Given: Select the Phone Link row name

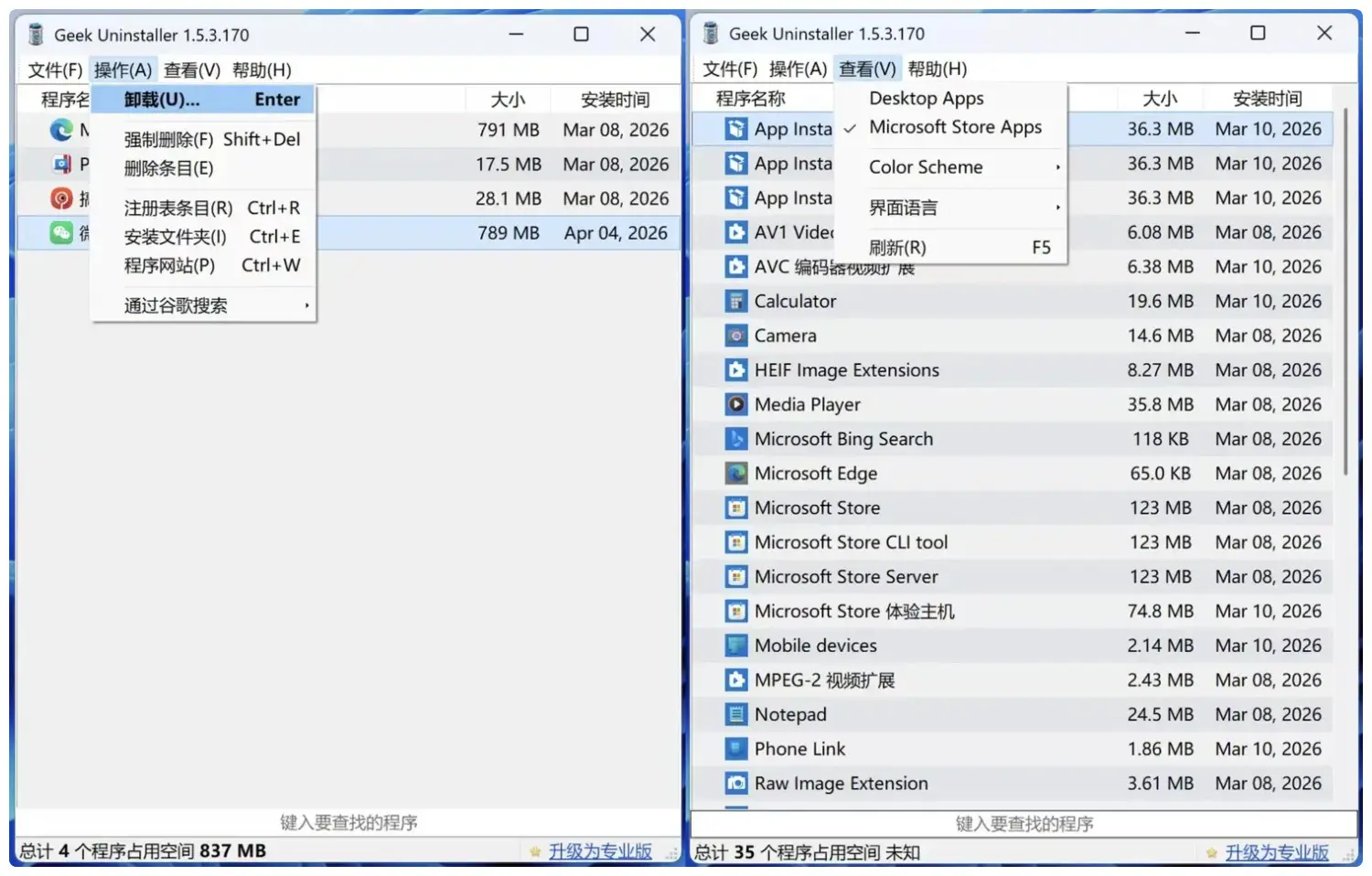Looking at the screenshot, I should coord(799,749).
